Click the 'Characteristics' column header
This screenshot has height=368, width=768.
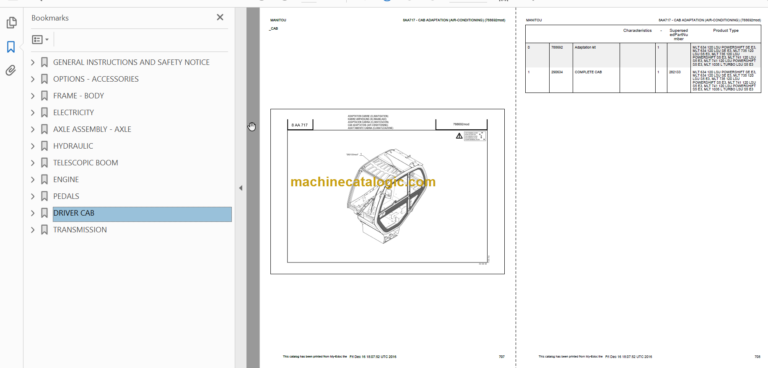(637, 31)
